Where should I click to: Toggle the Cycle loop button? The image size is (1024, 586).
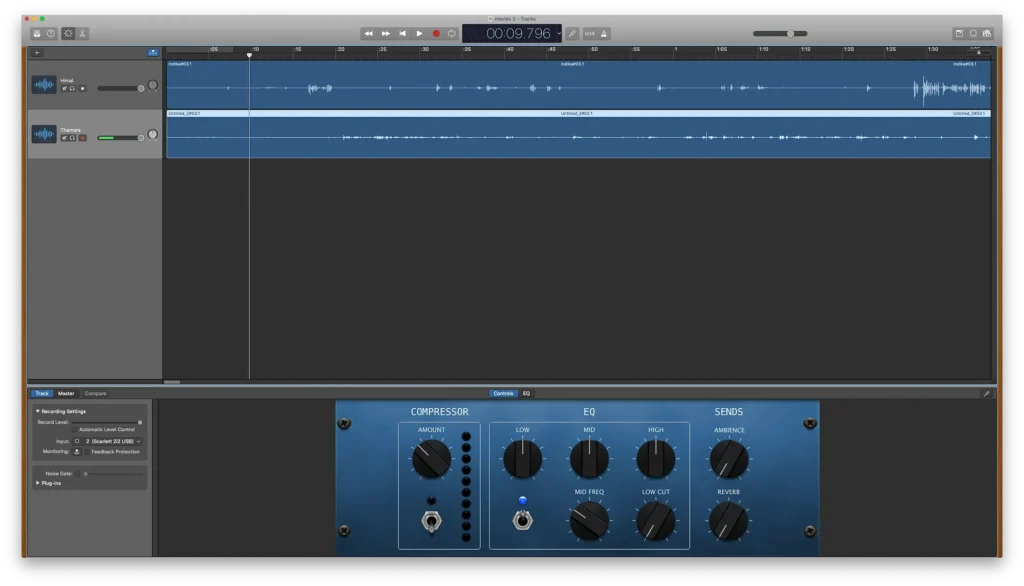(x=452, y=33)
